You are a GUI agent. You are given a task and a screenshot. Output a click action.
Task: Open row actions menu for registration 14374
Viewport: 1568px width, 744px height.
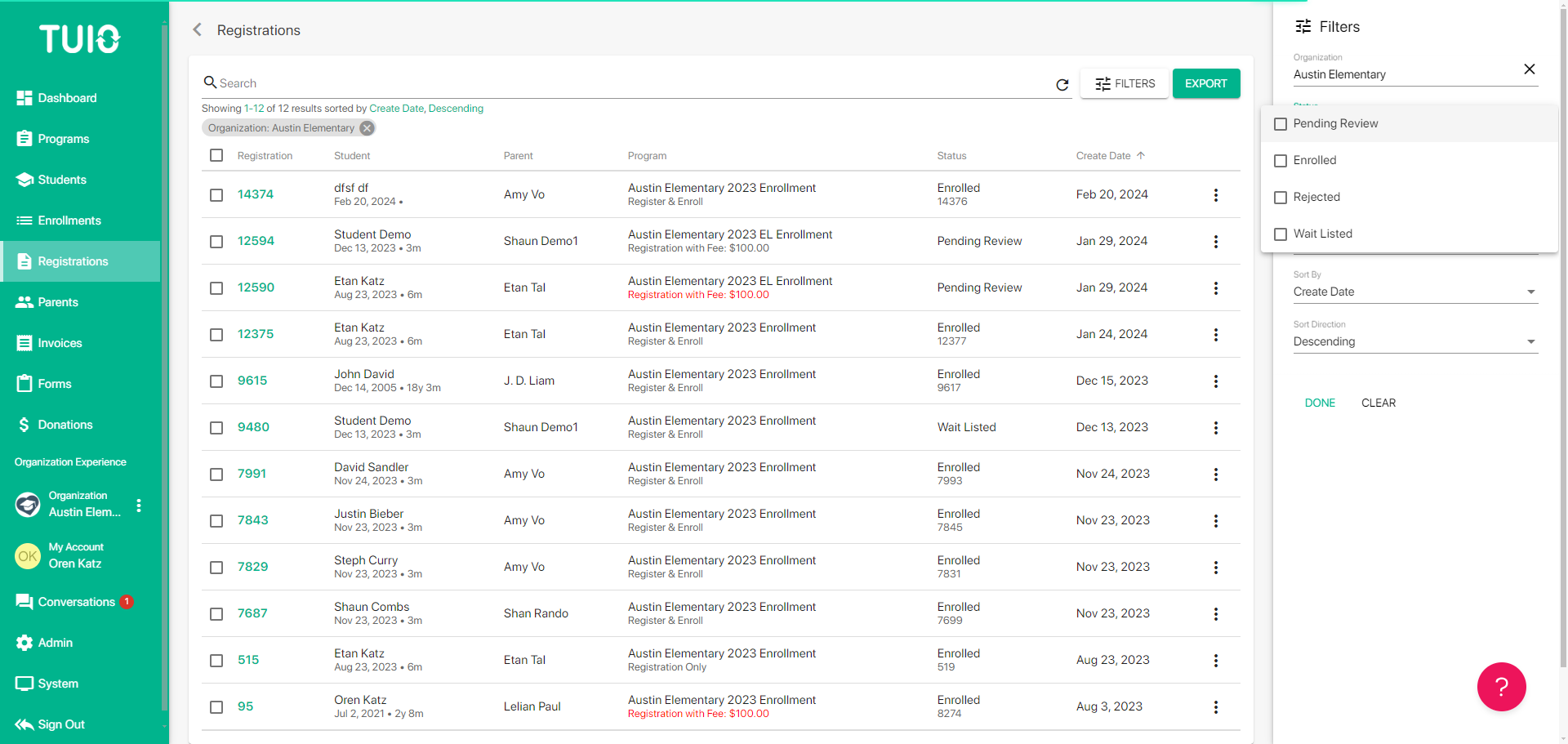point(1215,195)
